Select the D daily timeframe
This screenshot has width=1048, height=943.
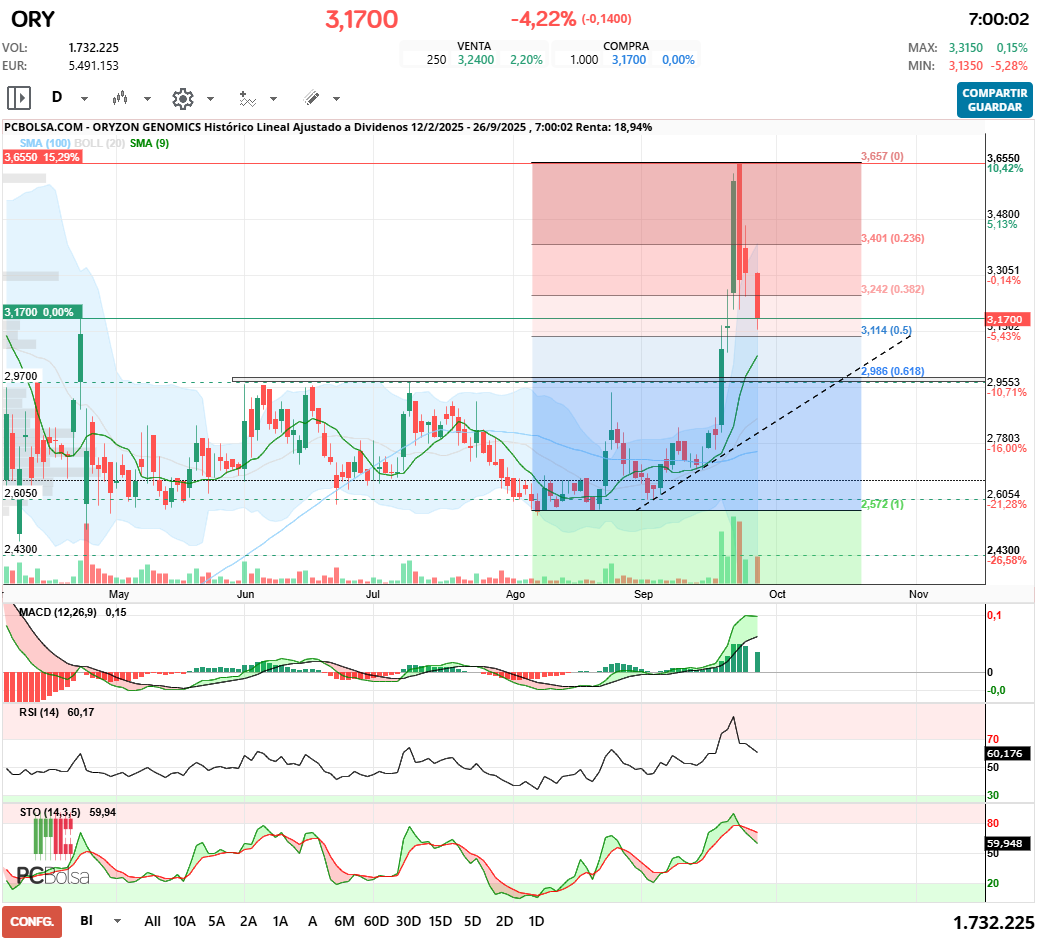pos(57,98)
